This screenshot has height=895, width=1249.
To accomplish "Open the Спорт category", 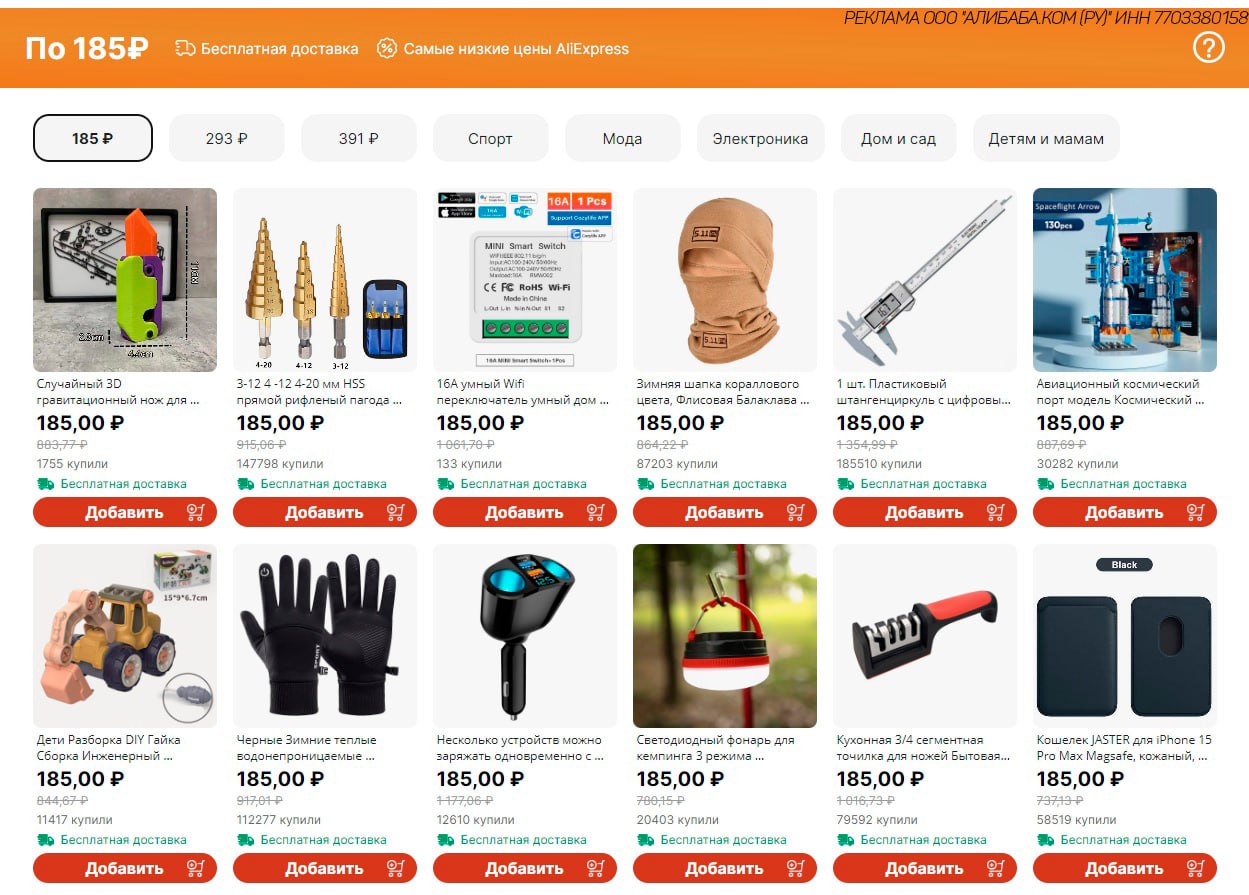I will pos(490,138).
